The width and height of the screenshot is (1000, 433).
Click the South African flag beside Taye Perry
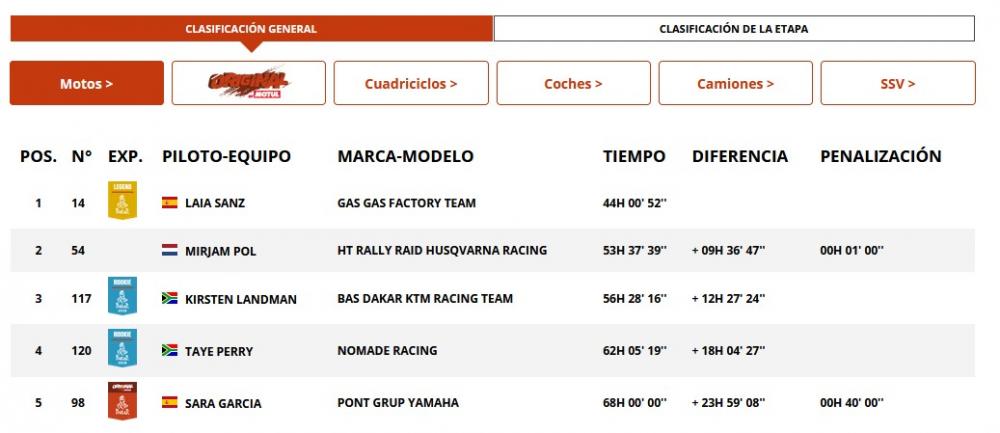pyautogui.click(x=170, y=351)
